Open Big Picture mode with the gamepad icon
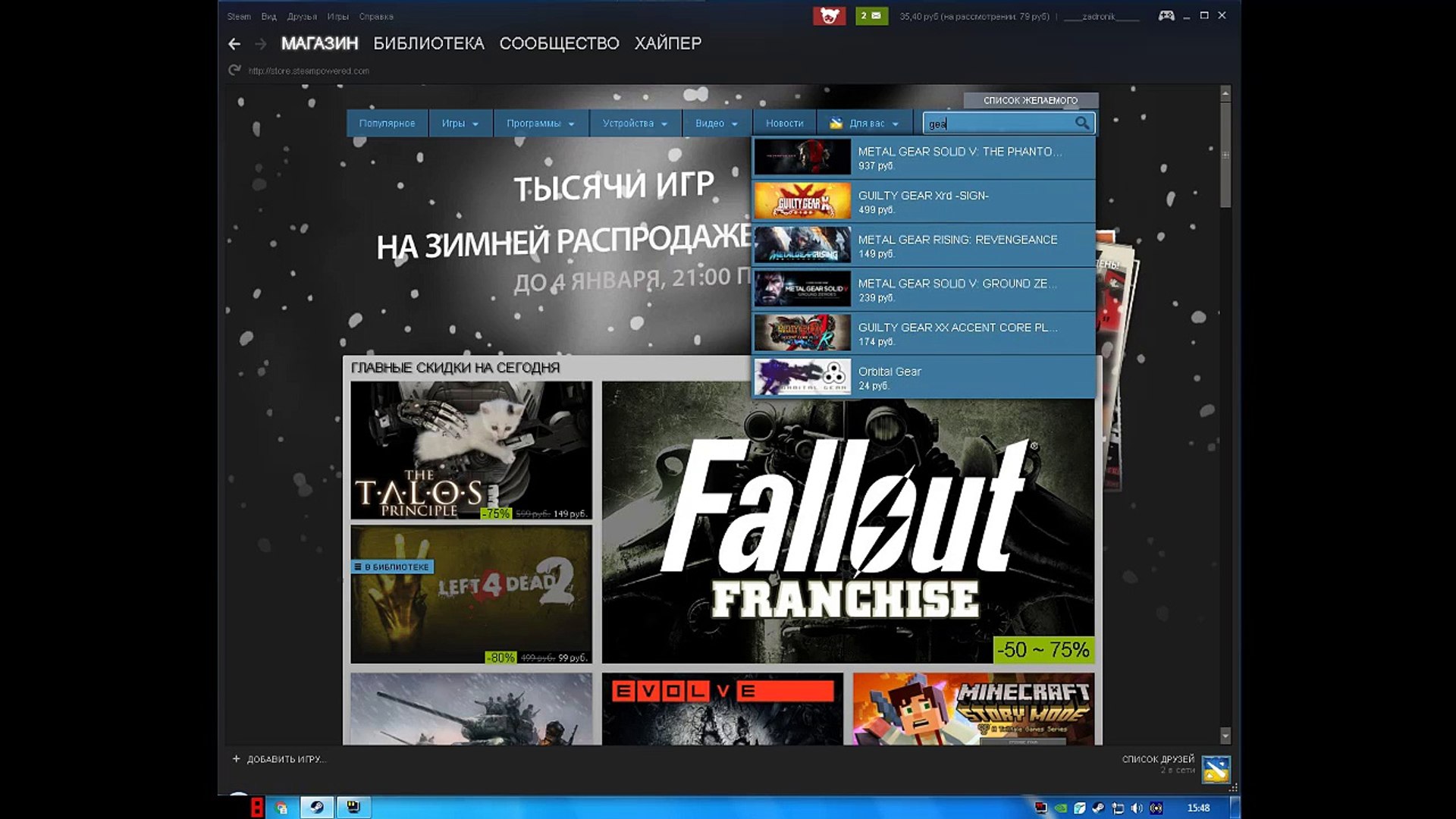 click(1166, 15)
